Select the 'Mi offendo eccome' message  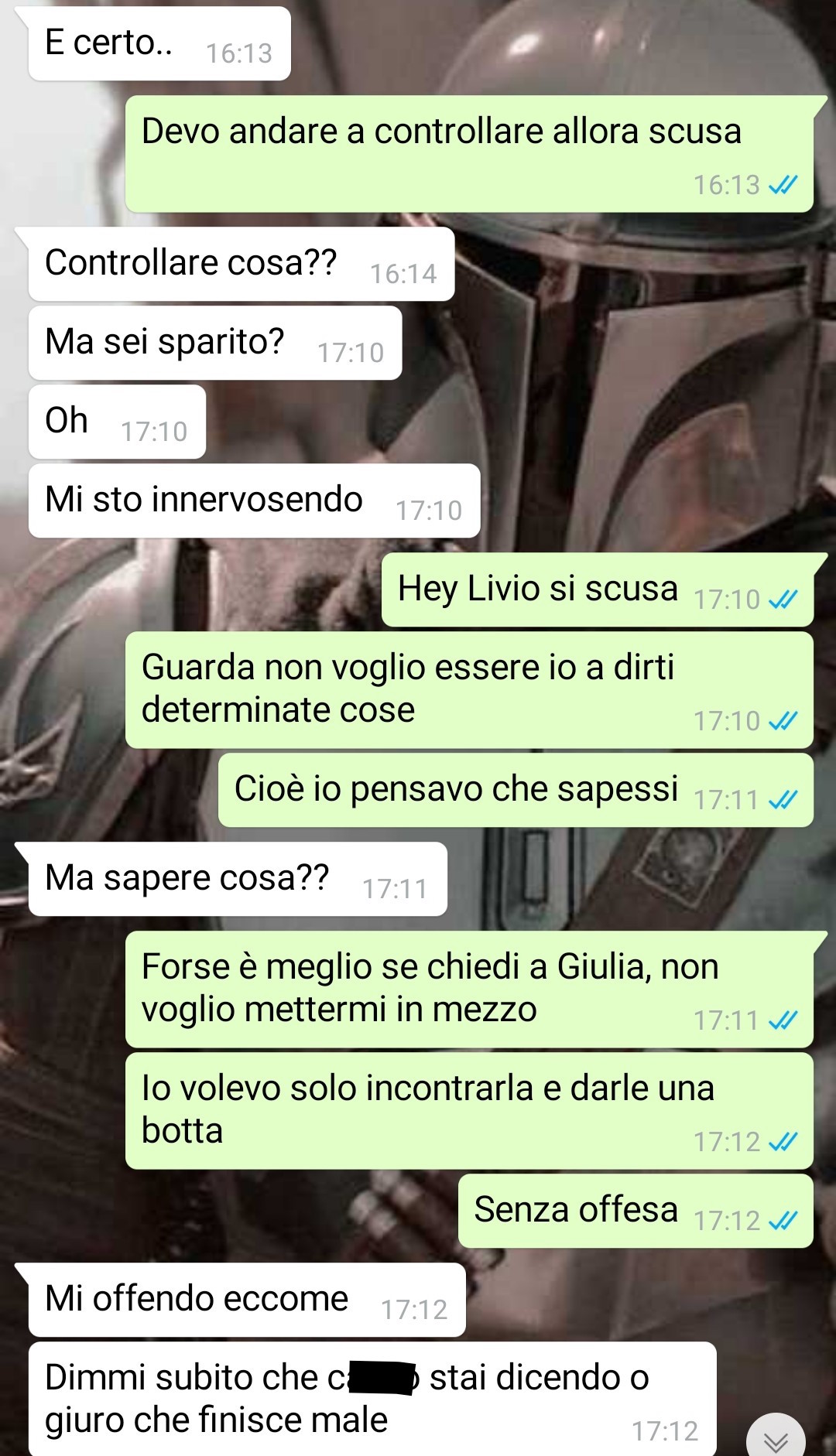tap(247, 1300)
